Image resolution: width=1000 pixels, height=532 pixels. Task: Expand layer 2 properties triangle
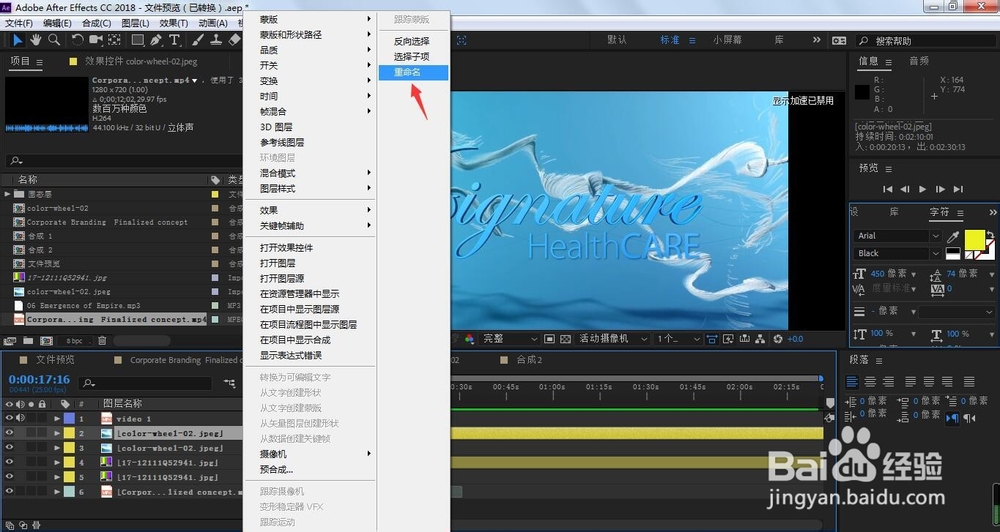[57, 433]
